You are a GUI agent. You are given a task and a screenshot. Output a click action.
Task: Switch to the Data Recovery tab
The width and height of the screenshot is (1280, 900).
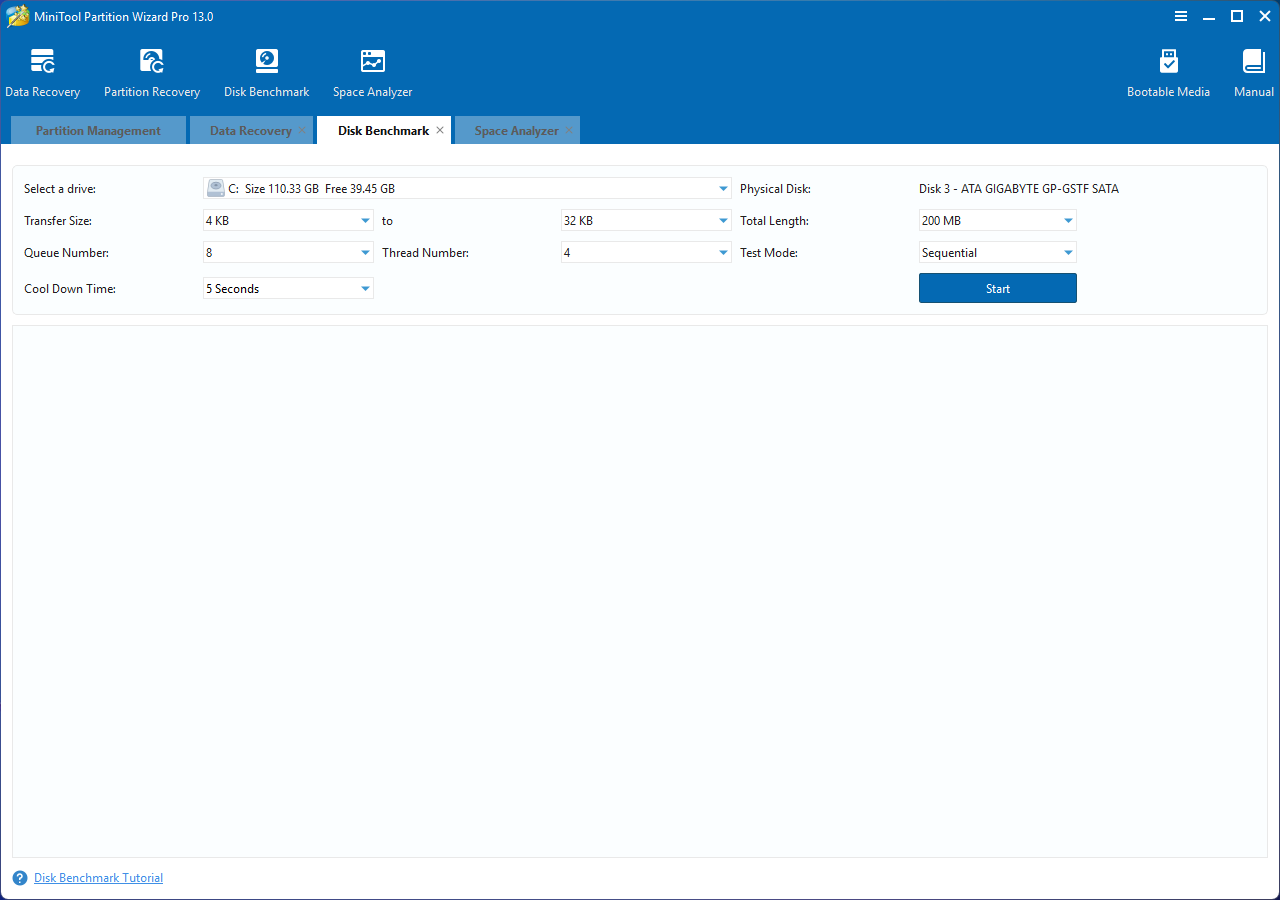[251, 130]
